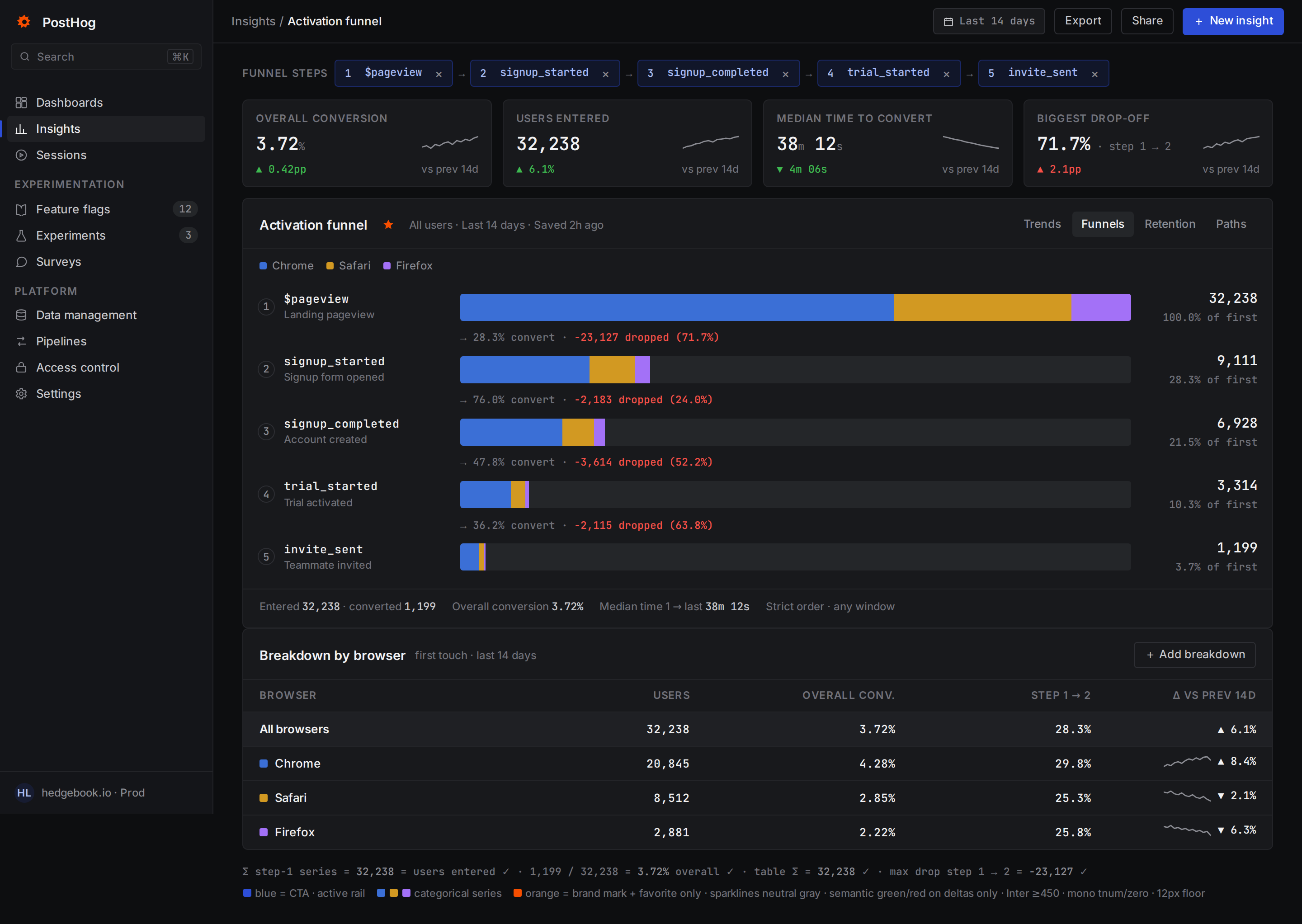Click the PostHog hedgehog logo icon
The image size is (1302, 924).
click(x=24, y=22)
